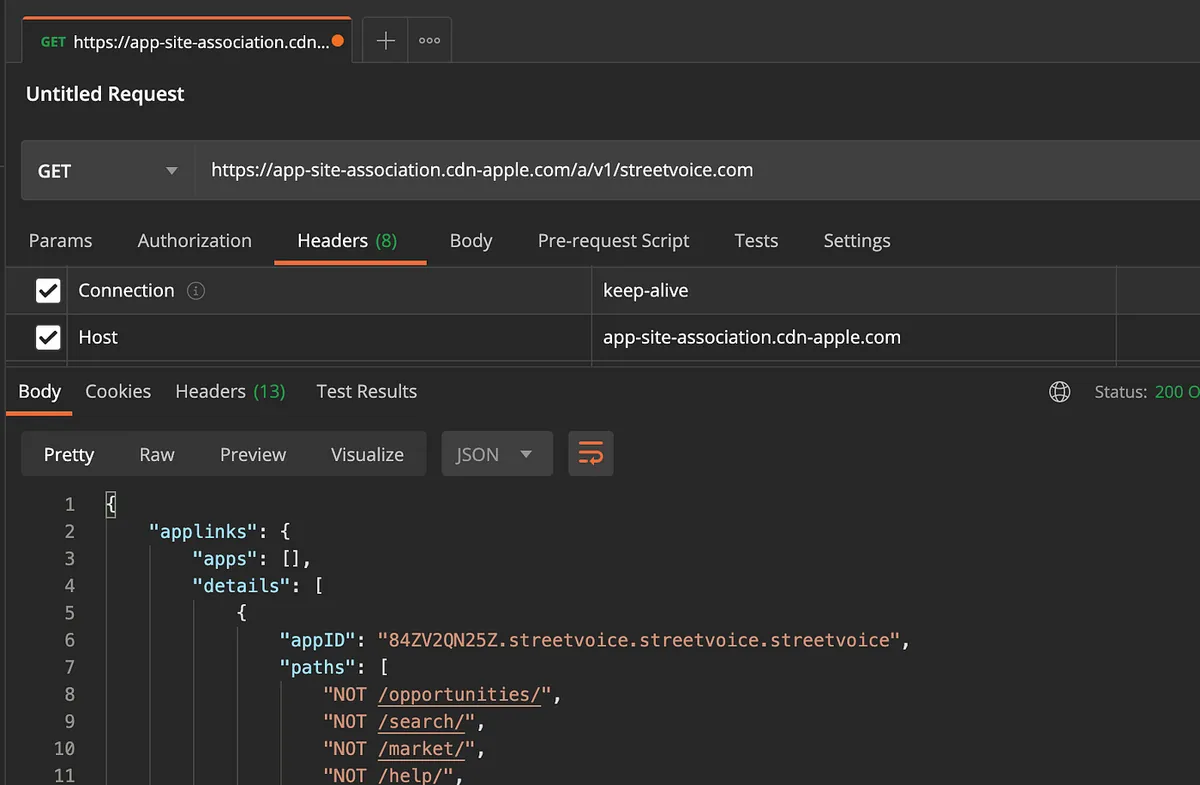Click the plus icon to open new tab
Viewport: 1200px width, 785px height.
[x=385, y=41]
